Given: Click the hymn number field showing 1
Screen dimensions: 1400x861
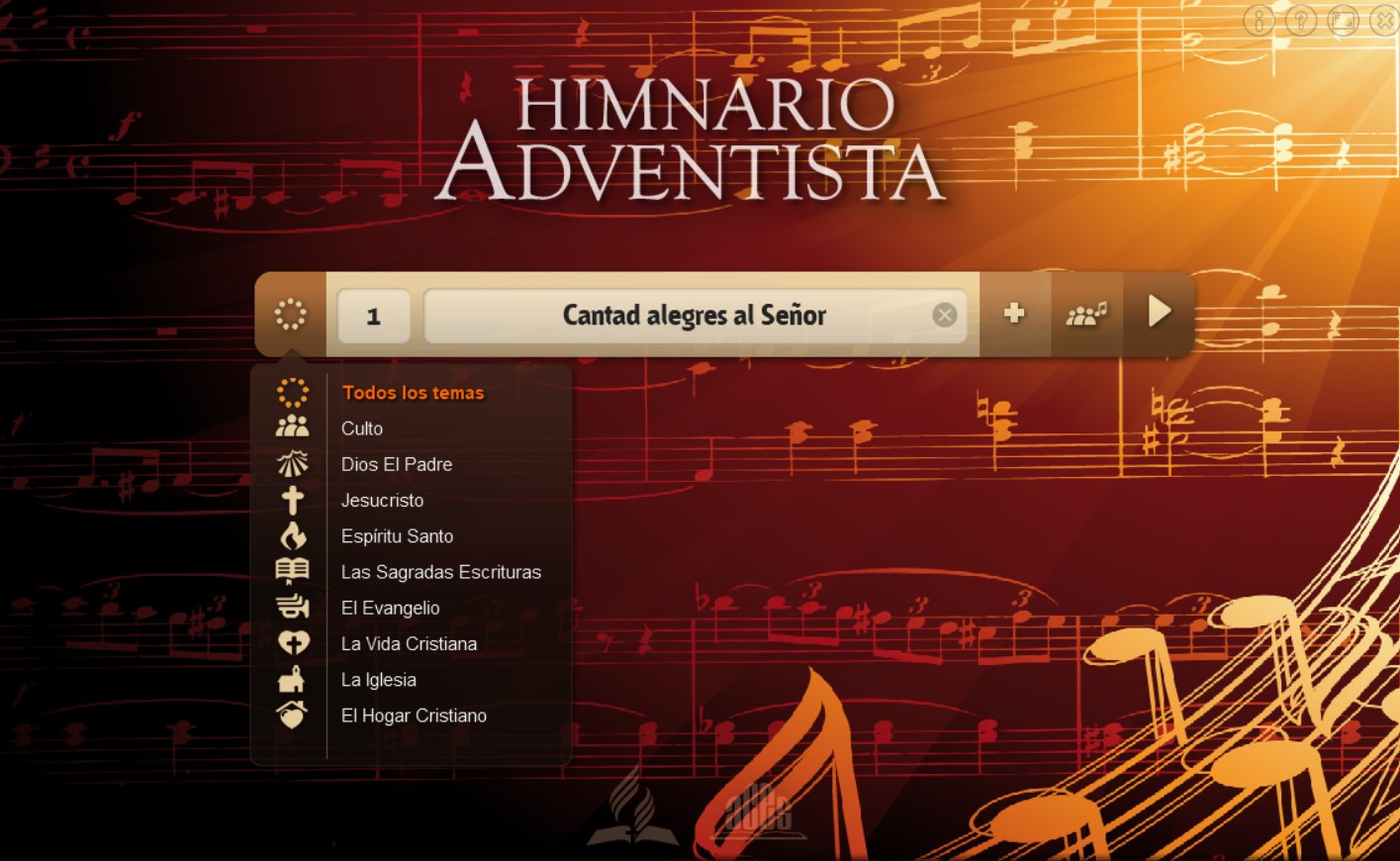Looking at the screenshot, I should 374,317.
